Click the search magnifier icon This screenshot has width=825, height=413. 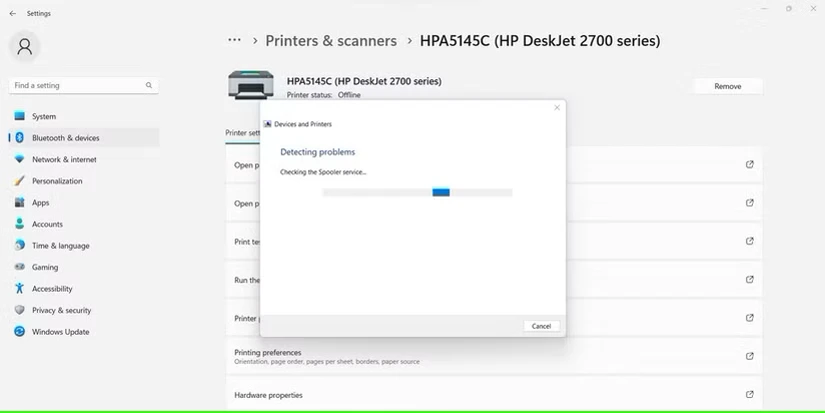pos(149,85)
